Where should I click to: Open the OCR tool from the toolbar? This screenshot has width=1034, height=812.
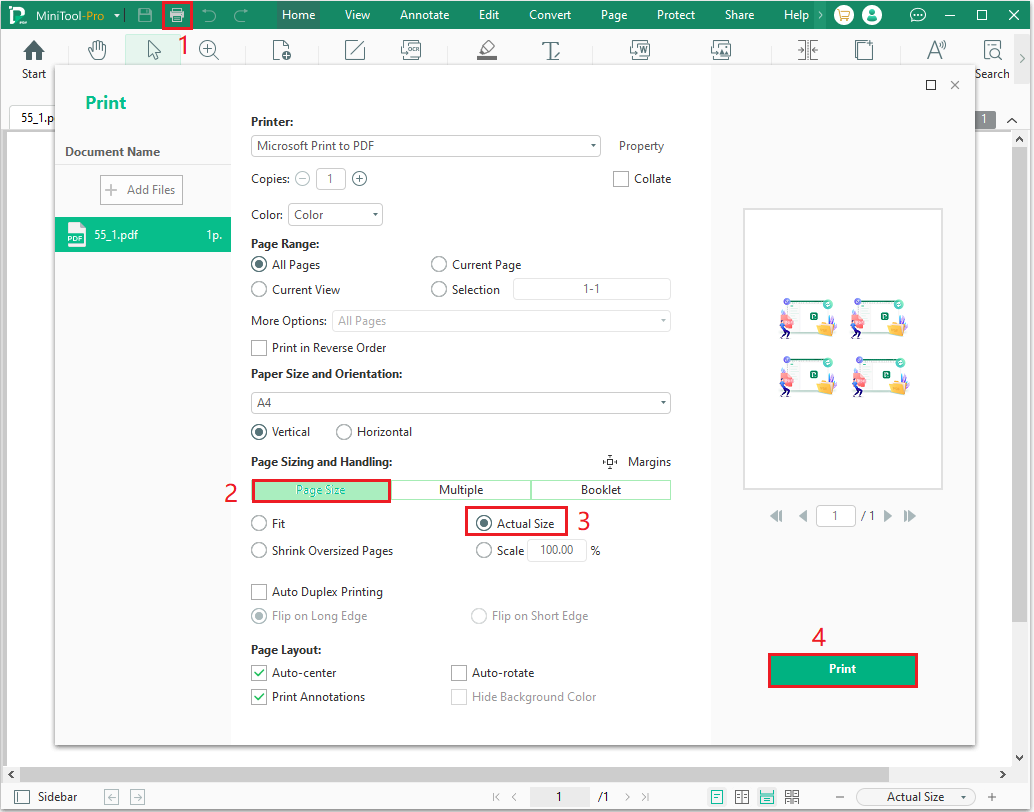click(x=410, y=48)
